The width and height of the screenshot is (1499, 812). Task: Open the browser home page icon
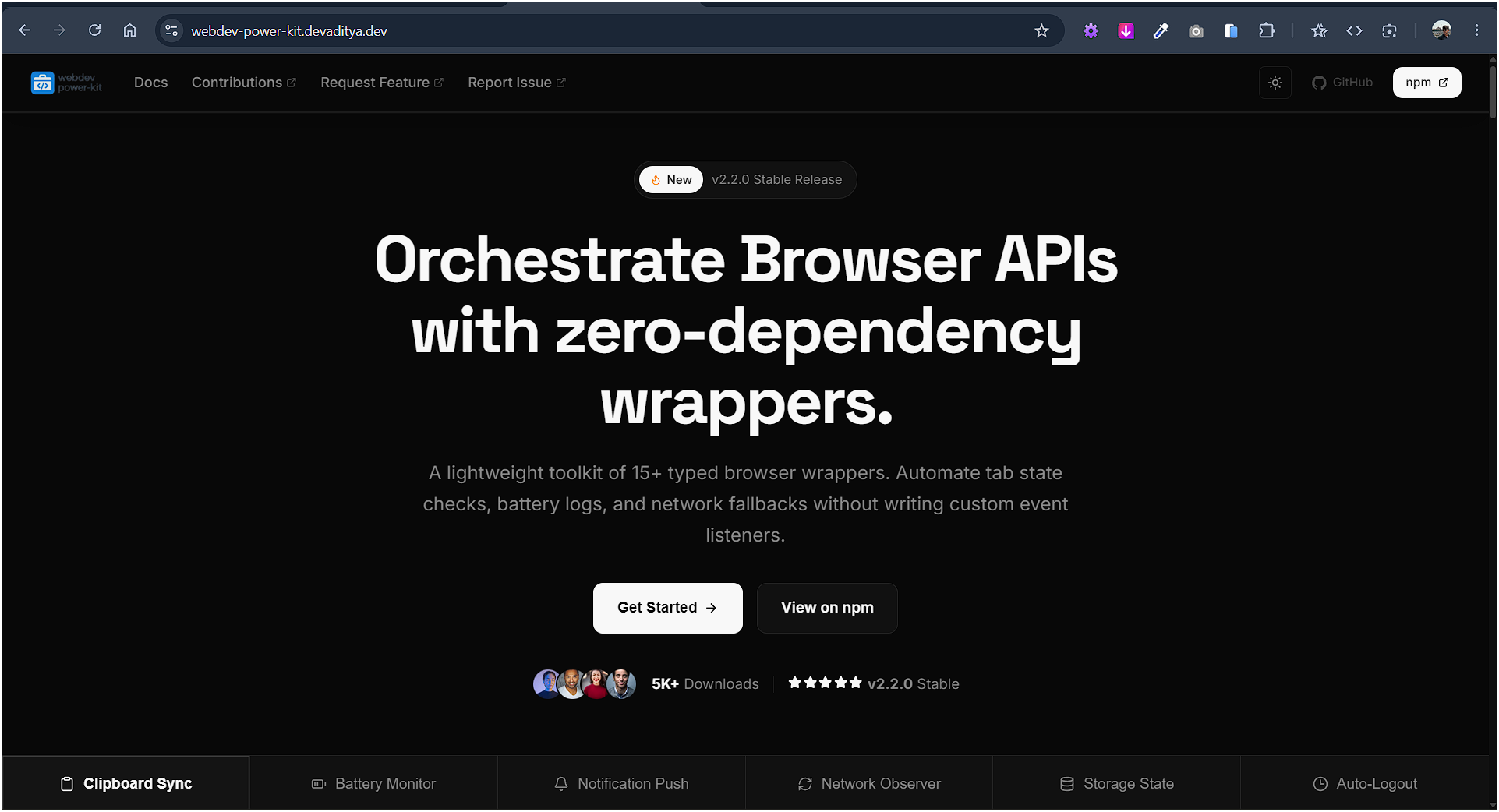[x=130, y=30]
